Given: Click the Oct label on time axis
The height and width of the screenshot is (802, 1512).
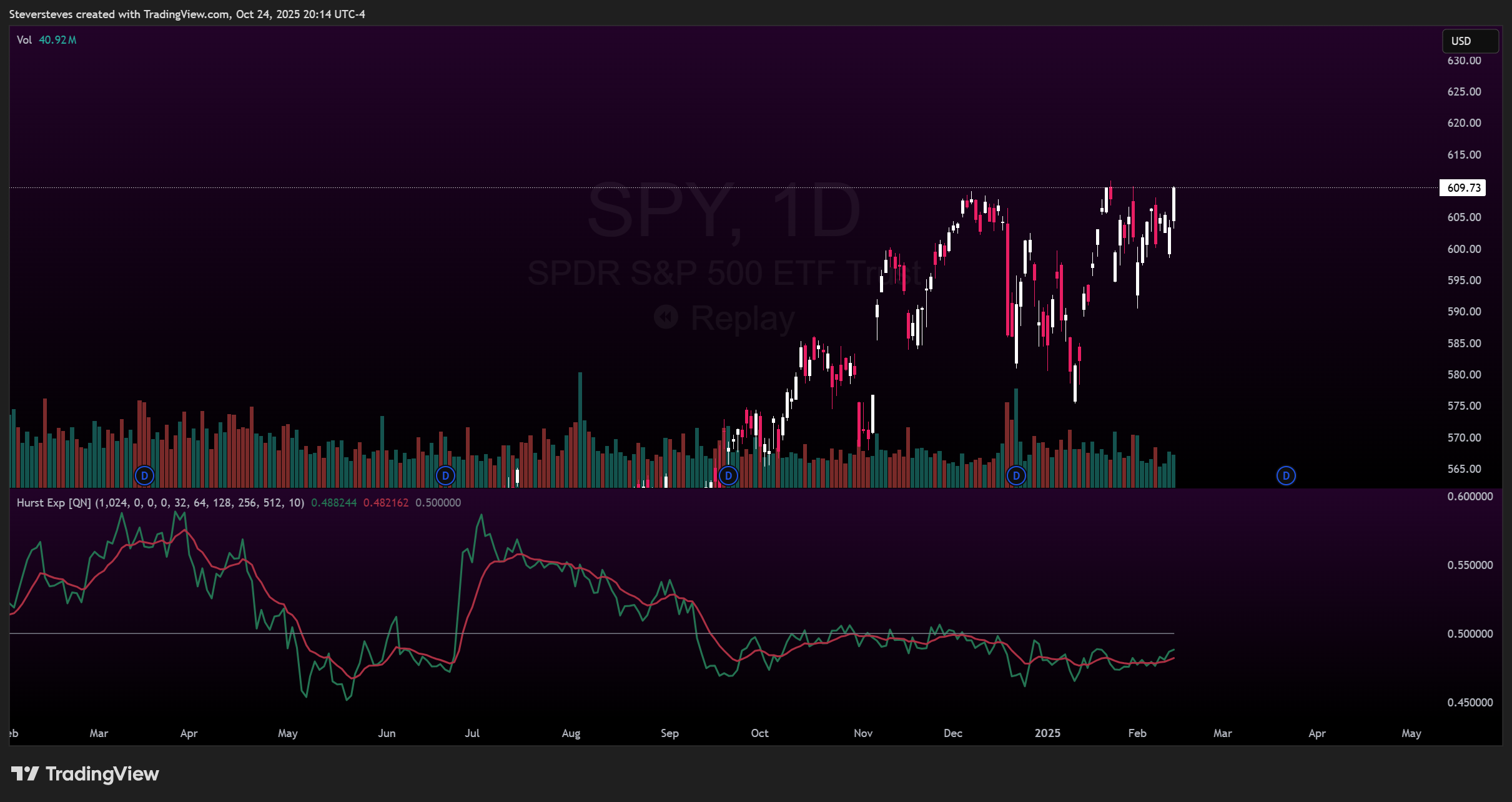Looking at the screenshot, I should coord(759,733).
